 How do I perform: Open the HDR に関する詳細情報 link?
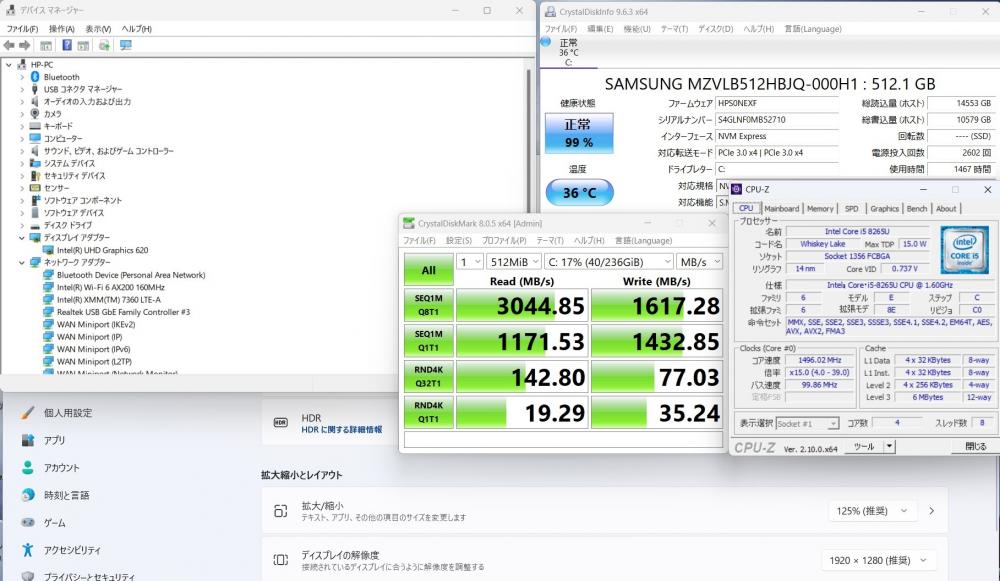click(x=342, y=430)
